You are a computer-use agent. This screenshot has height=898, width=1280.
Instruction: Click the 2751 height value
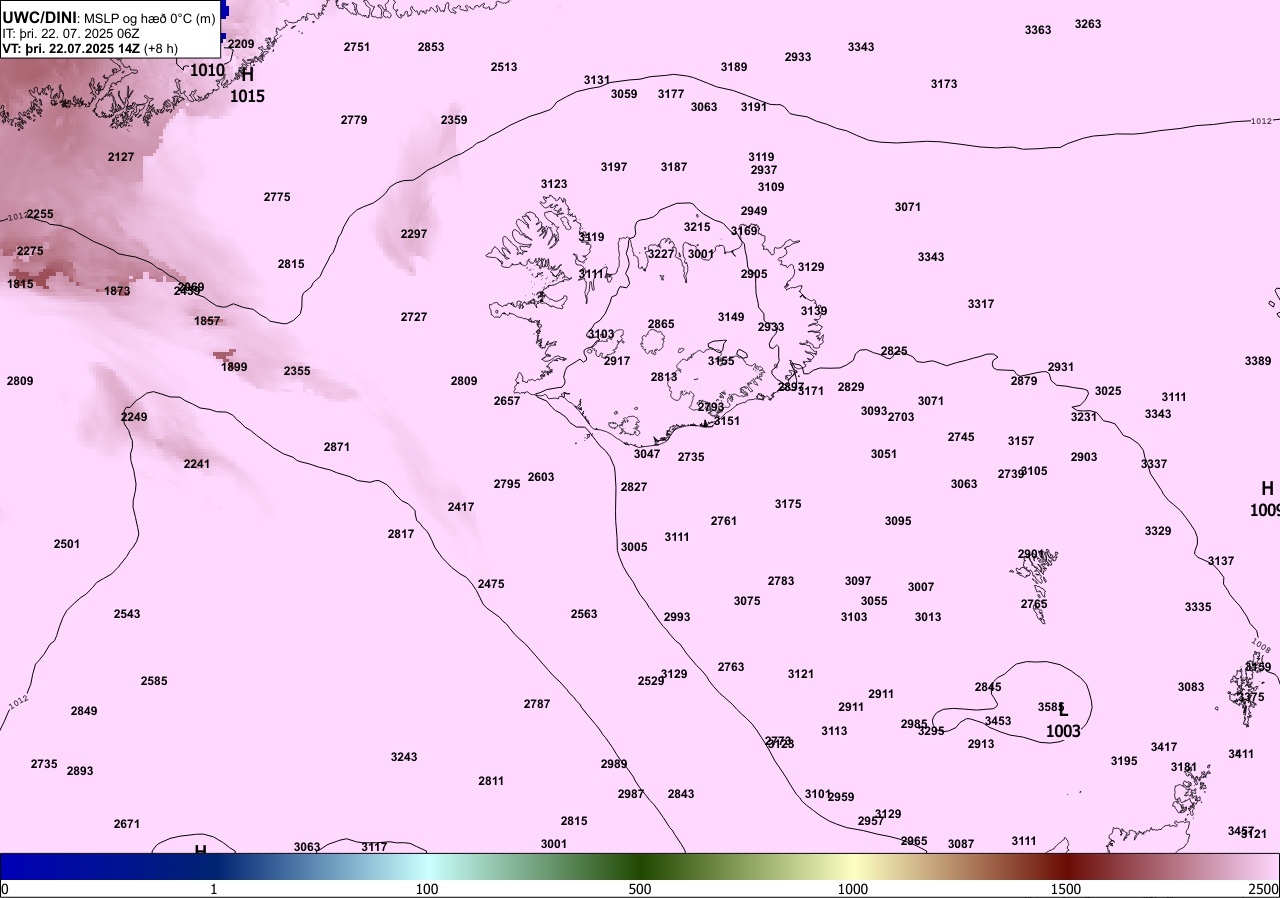point(357,47)
